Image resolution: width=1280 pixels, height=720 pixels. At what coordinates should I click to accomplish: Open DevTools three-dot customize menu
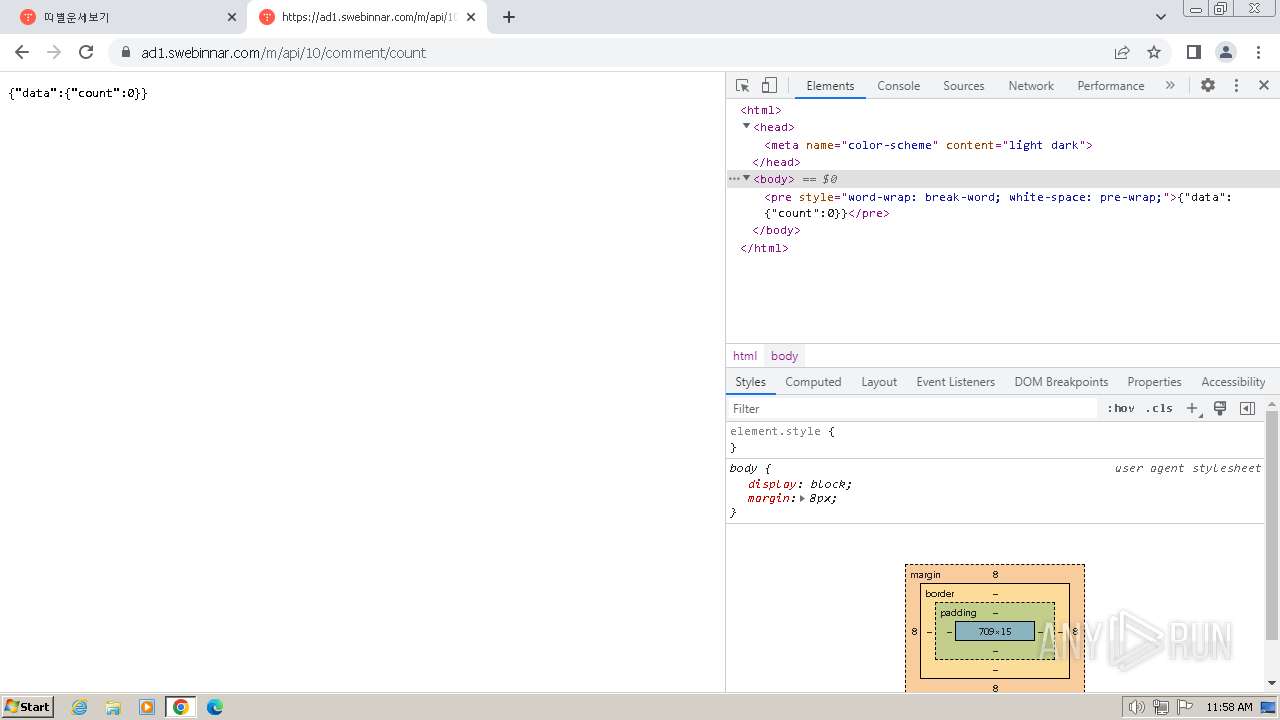(1236, 86)
